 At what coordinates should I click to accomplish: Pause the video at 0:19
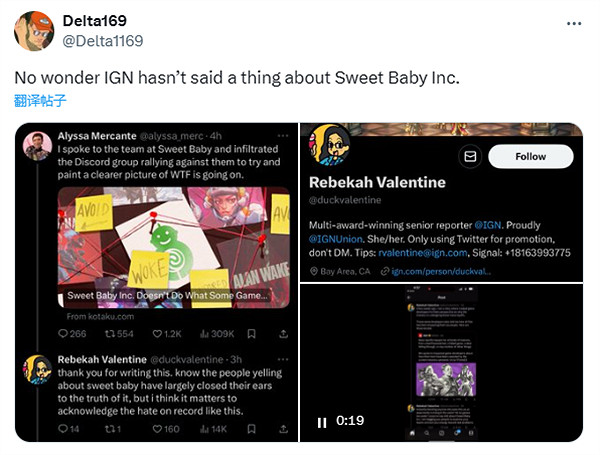point(322,422)
